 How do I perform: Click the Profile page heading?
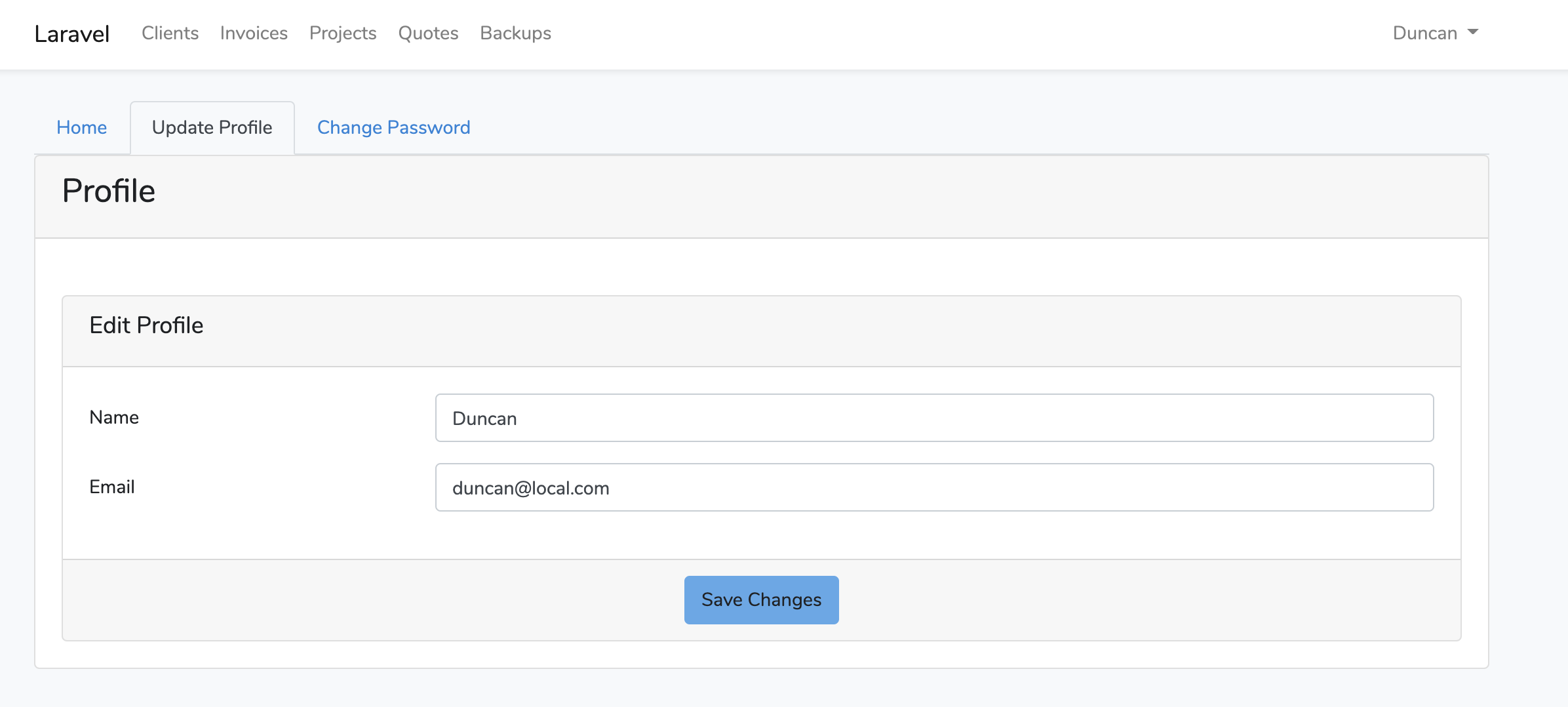109,191
